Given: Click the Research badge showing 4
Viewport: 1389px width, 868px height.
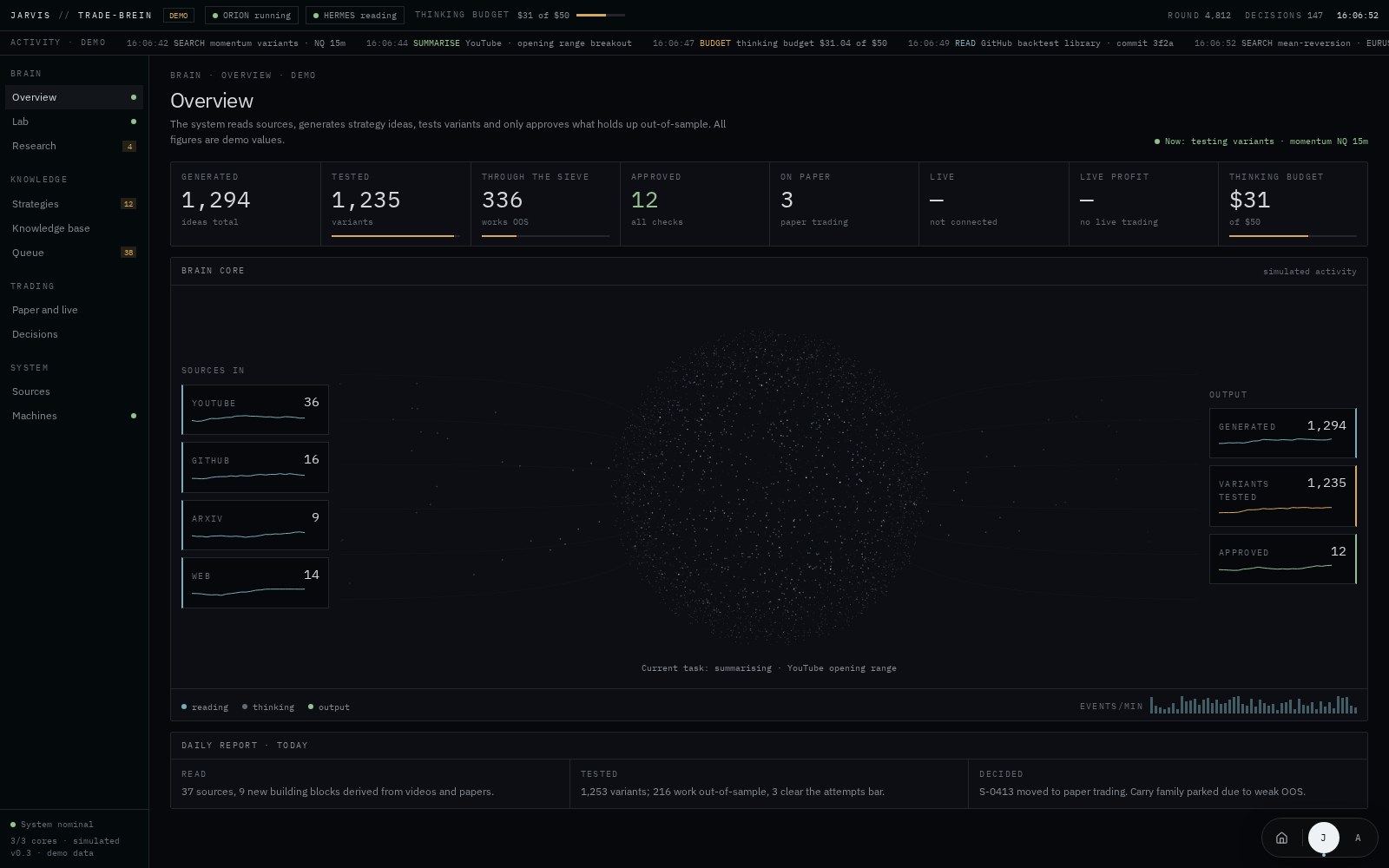Looking at the screenshot, I should 129,146.
